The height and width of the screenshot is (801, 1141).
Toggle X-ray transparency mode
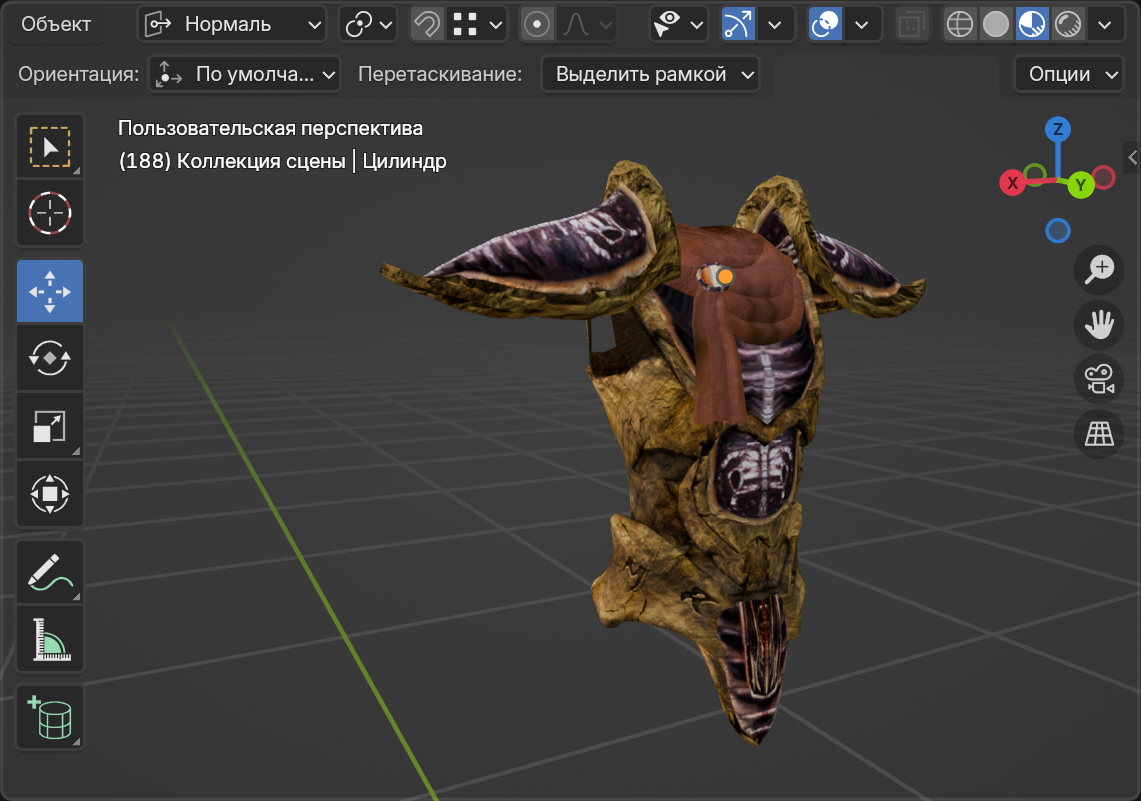point(910,24)
